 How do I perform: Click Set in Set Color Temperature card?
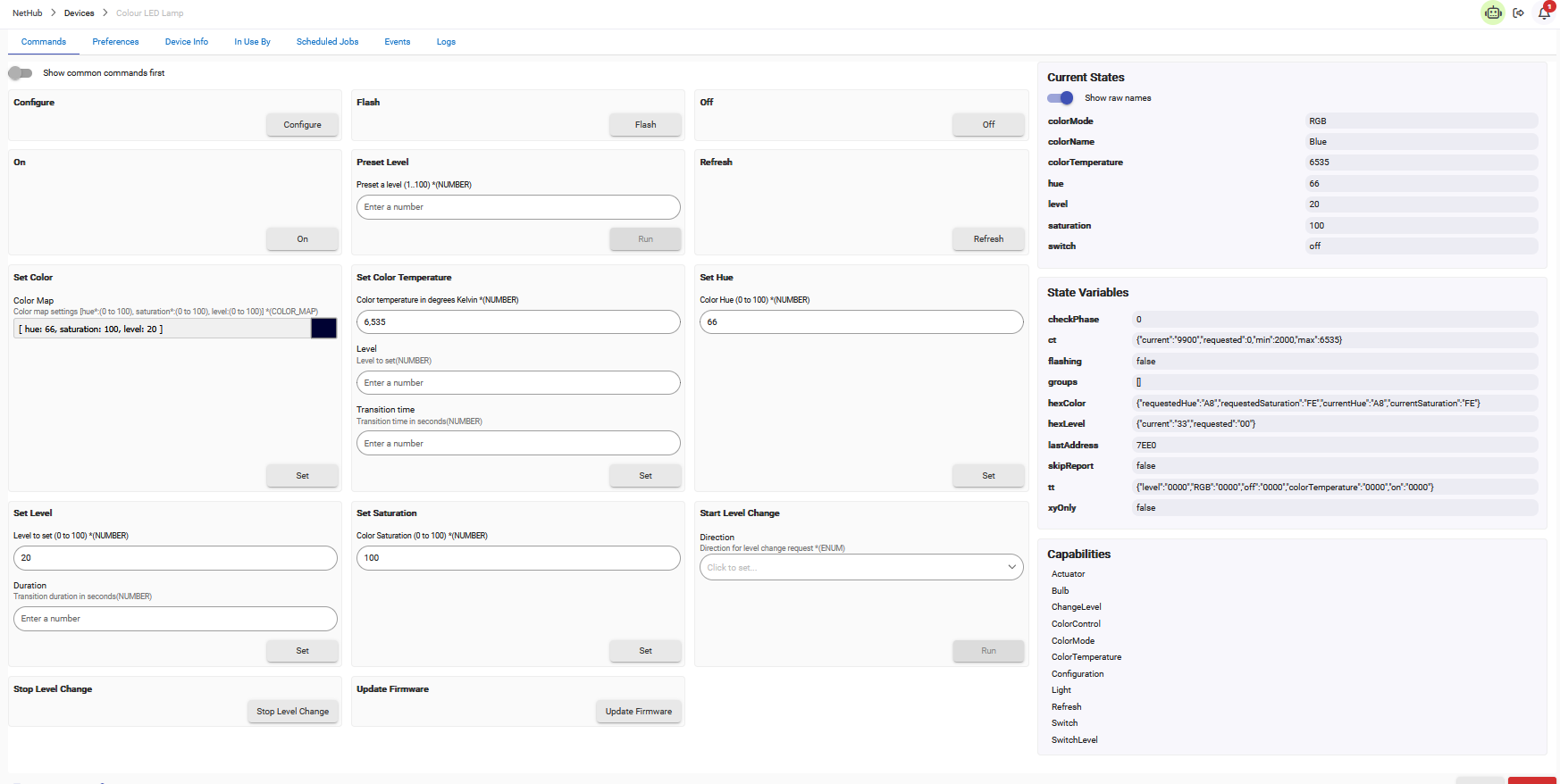tap(645, 476)
